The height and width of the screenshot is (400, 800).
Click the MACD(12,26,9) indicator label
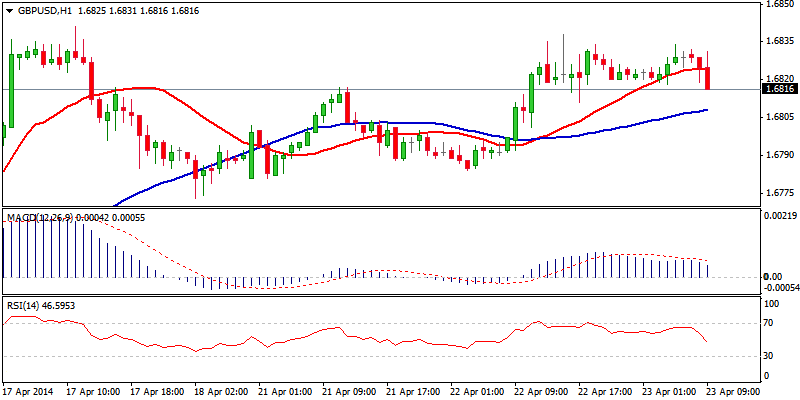[x=39, y=218]
